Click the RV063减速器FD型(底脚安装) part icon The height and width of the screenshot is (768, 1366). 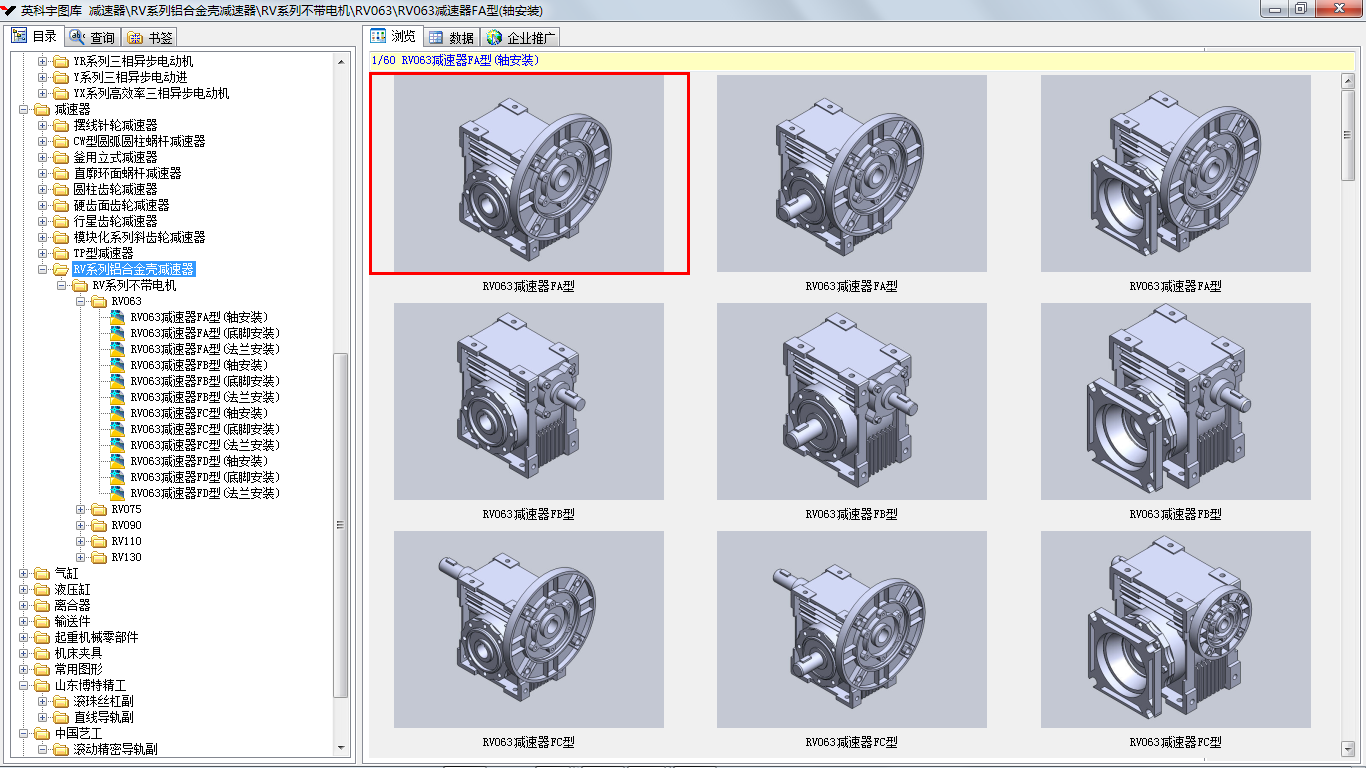(x=118, y=477)
